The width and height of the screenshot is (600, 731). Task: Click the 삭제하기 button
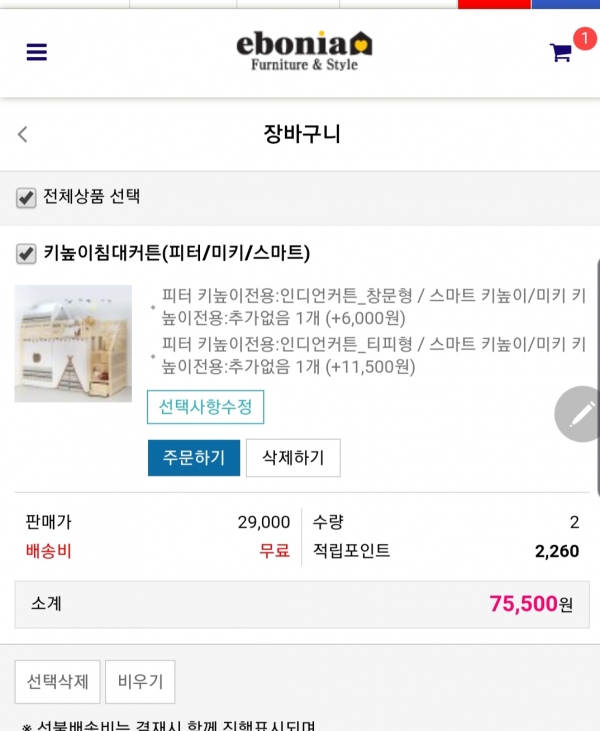293,458
